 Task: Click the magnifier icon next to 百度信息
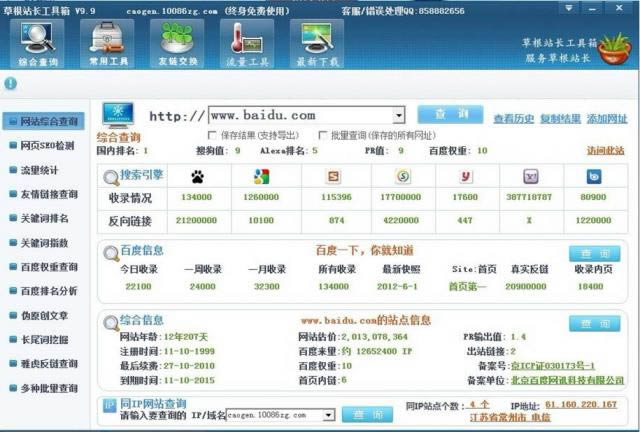click(111, 253)
